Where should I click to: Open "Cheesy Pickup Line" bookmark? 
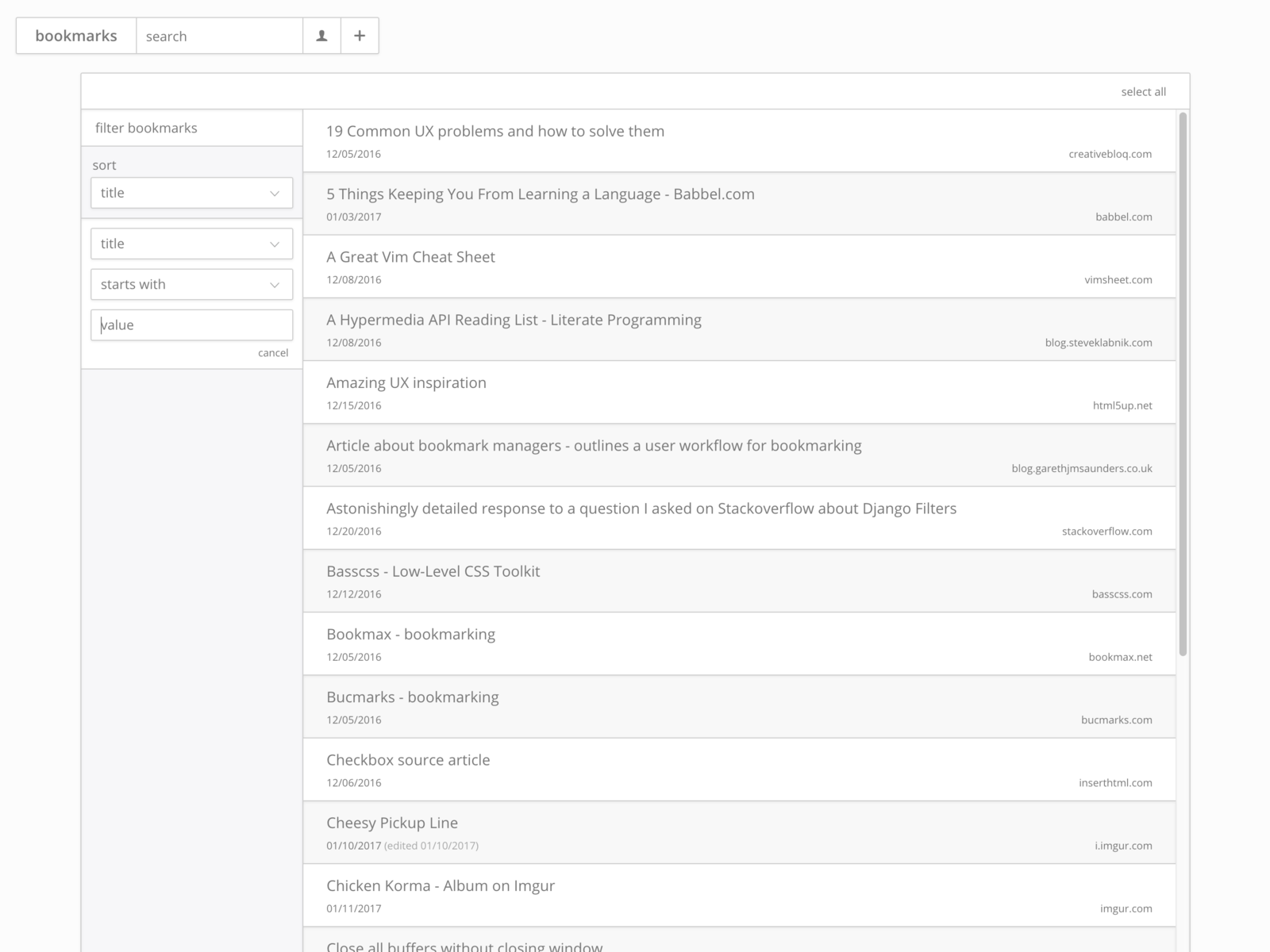pos(392,823)
